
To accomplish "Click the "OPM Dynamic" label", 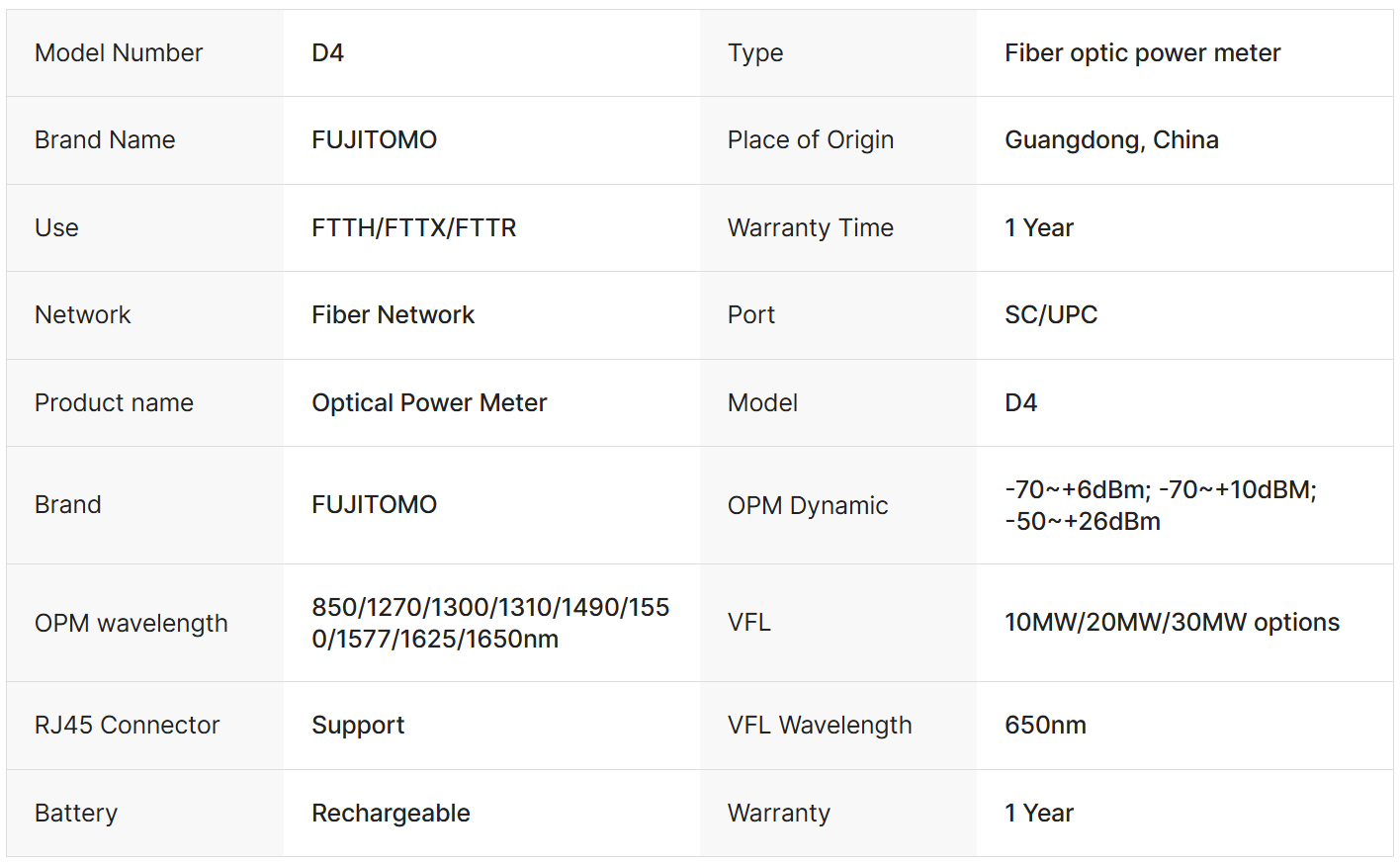I will pyautogui.click(x=807, y=506).
